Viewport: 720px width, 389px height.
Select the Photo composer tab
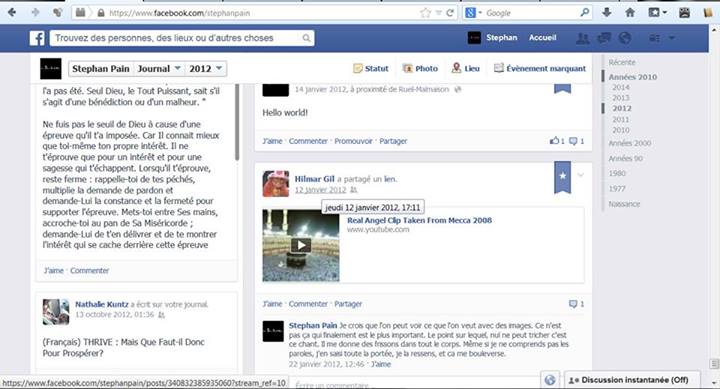[x=420, y=68]
